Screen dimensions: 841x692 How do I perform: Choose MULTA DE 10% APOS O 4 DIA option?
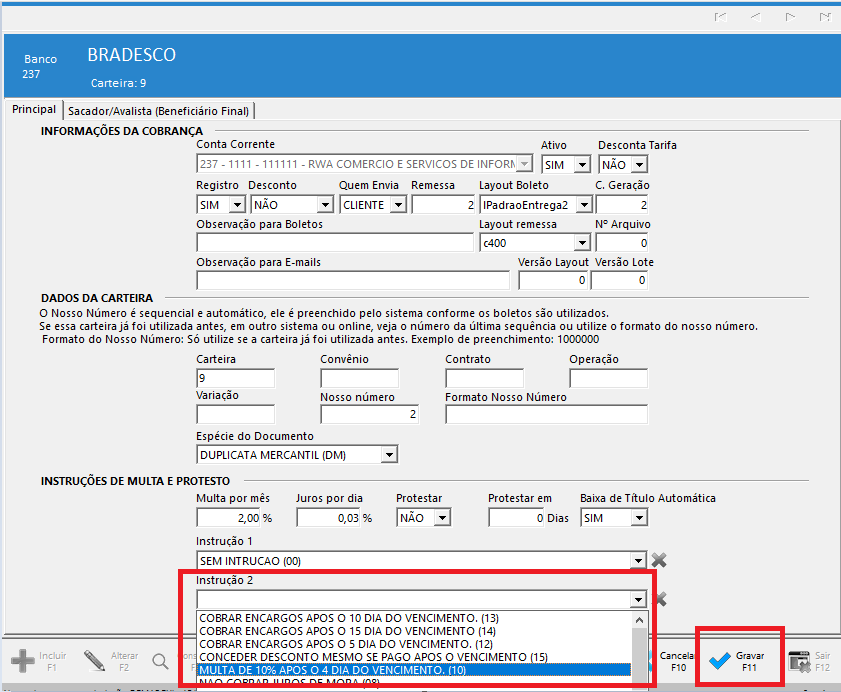[x=414, y=670]
